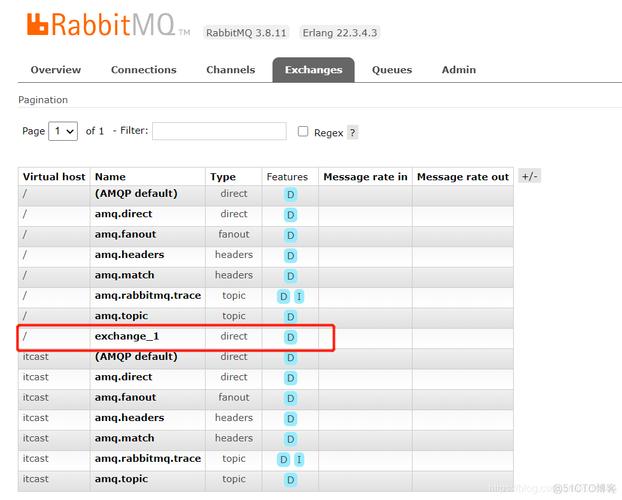Open amq.headers exchange on / vhost

click(129, 255)
